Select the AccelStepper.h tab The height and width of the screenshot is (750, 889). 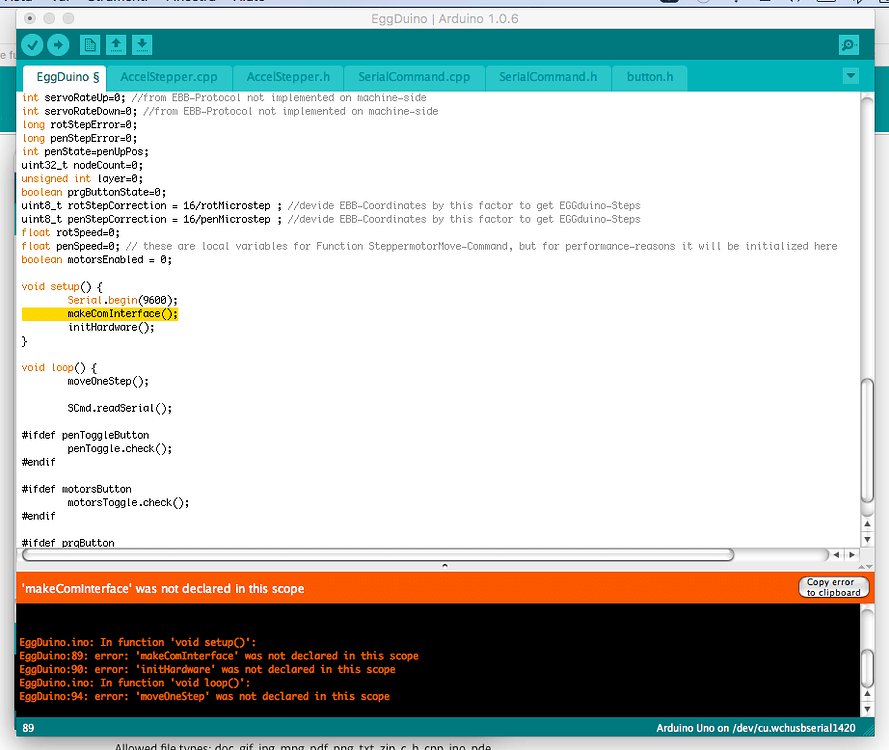point(287,76)
